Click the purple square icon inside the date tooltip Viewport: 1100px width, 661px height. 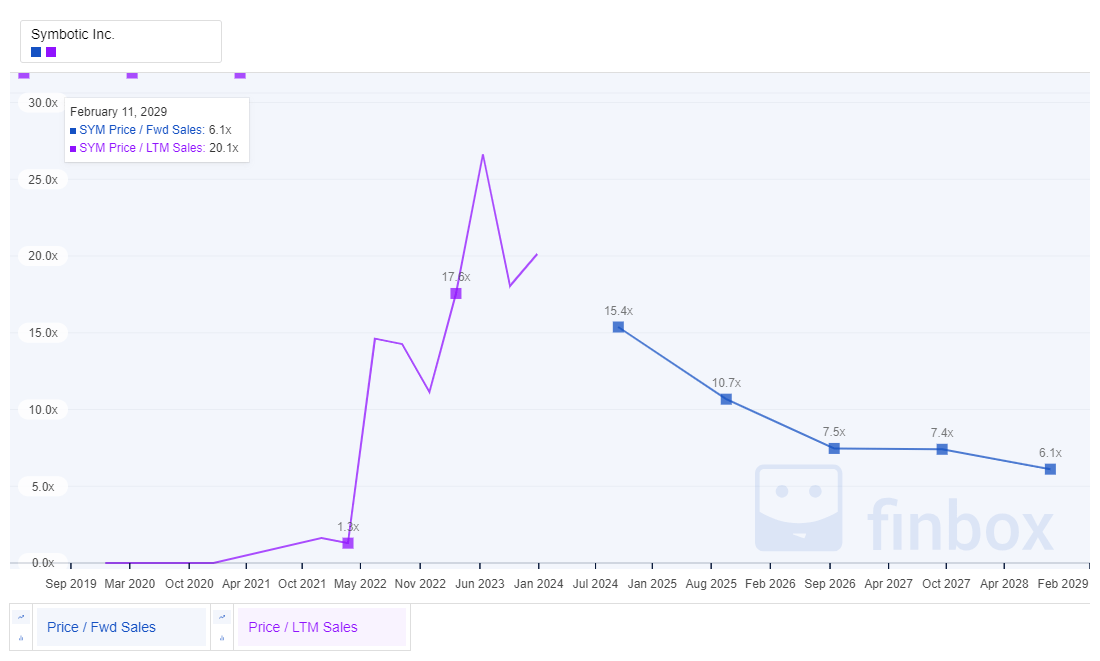71,147
